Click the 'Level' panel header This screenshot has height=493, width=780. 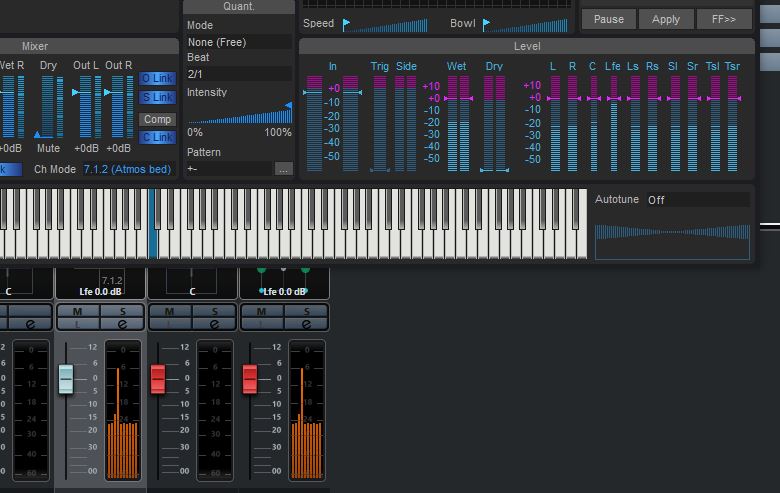pos(527,46)
